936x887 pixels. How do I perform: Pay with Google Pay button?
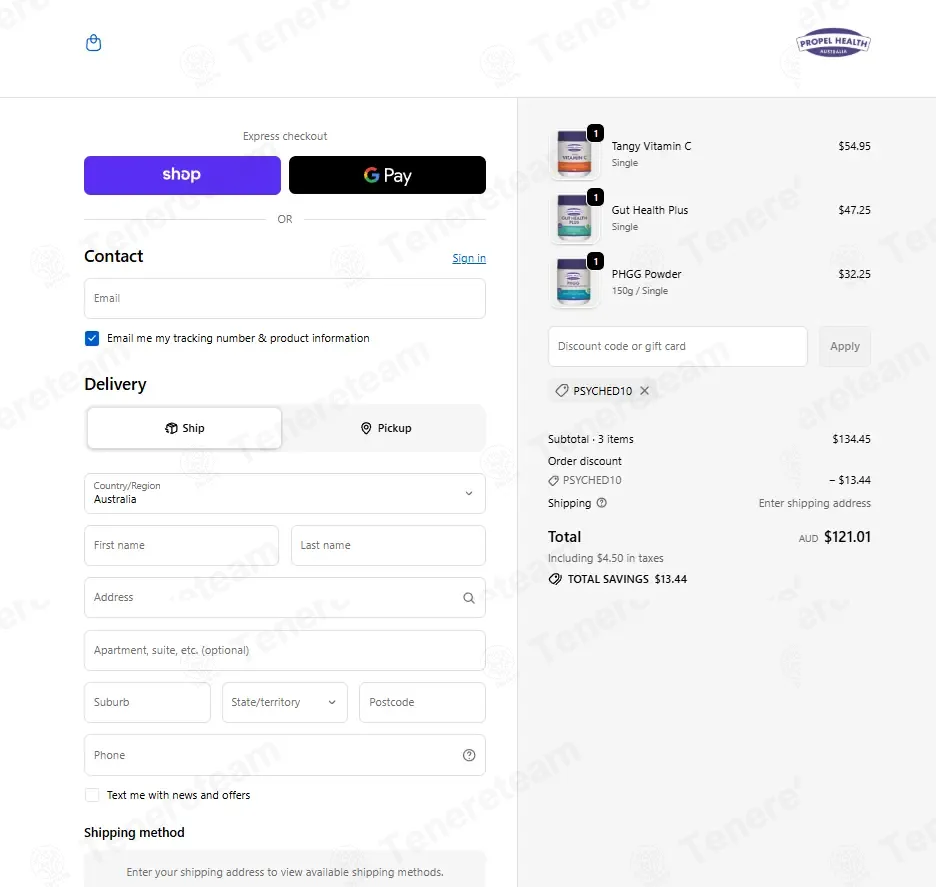tap(387, 175)
